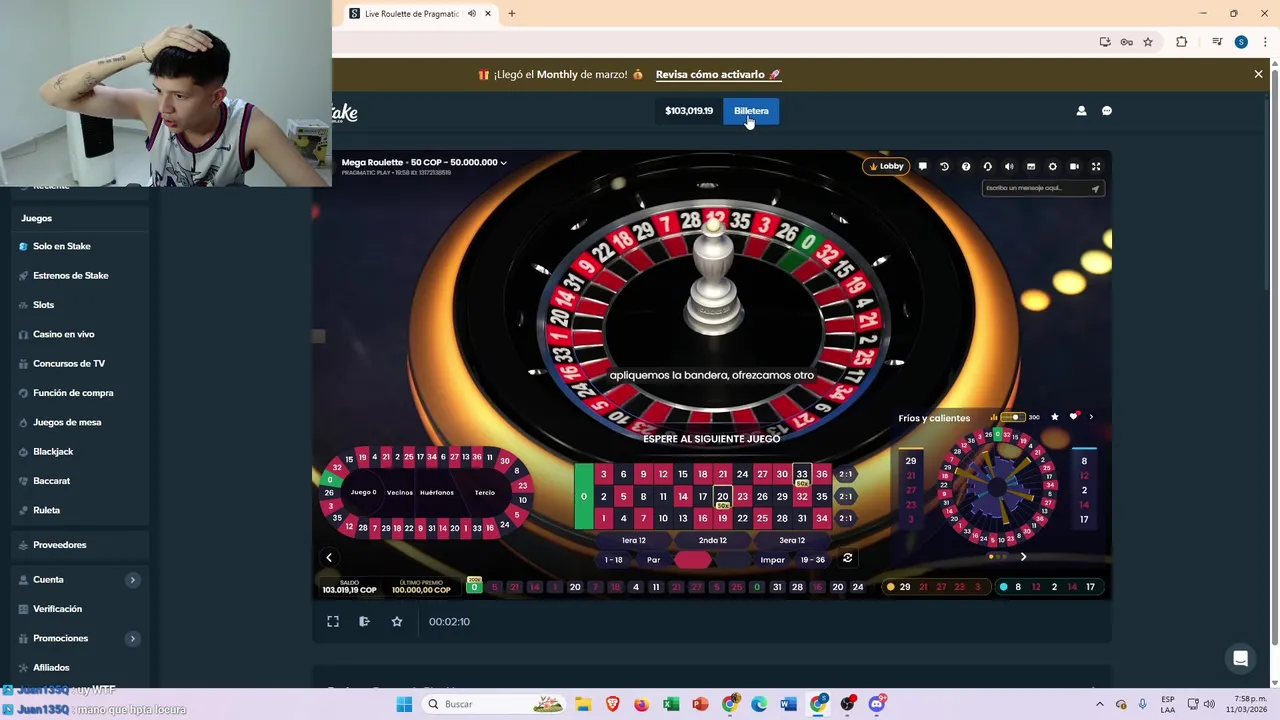Open the user profile icon
1280x720 pixels.
(1081, 111)
